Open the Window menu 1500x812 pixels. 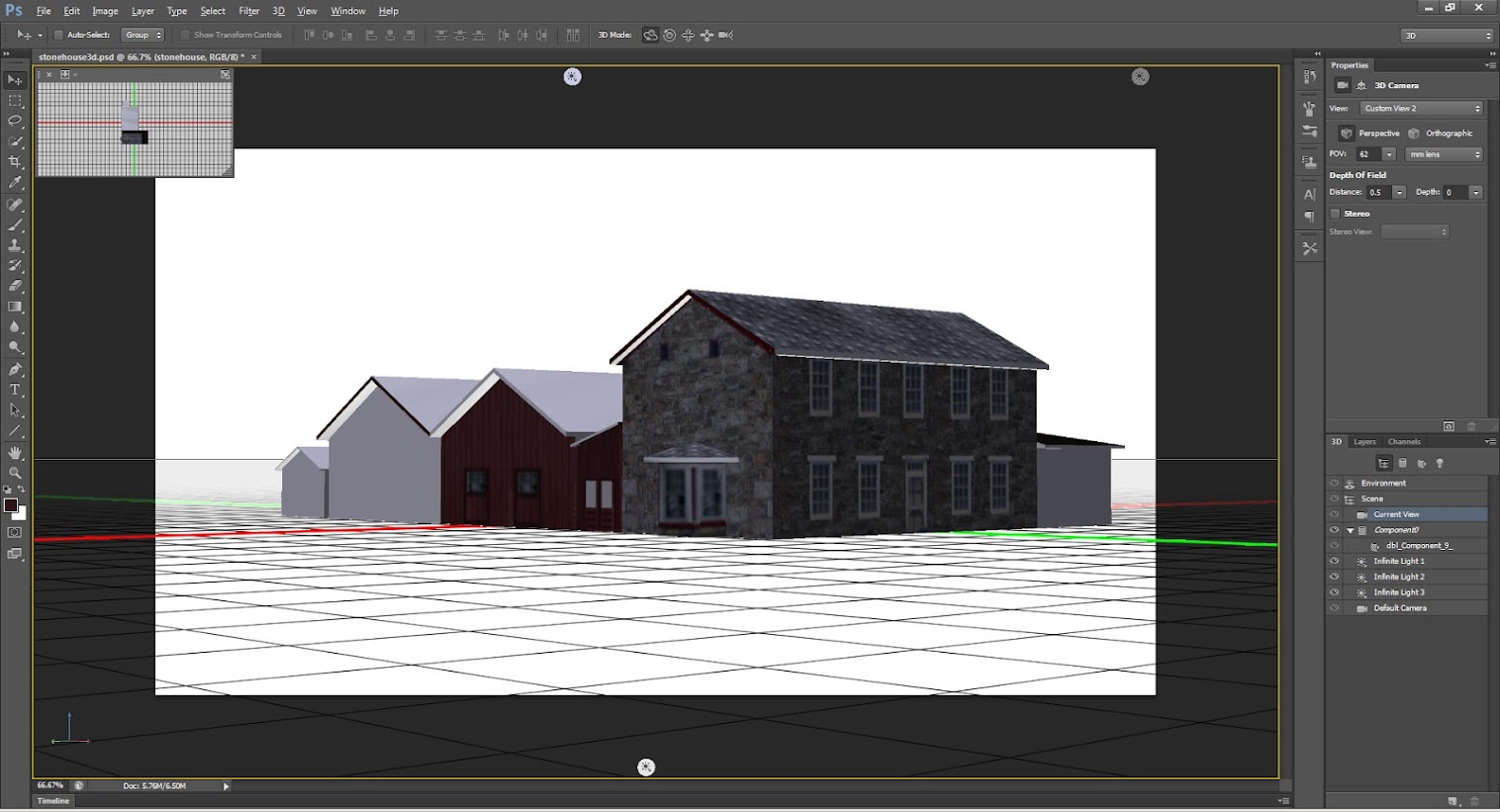(347, 11)
